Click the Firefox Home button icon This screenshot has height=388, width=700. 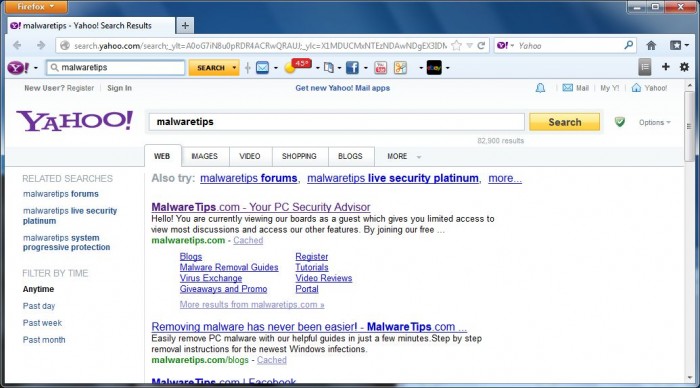coord(651,45)
